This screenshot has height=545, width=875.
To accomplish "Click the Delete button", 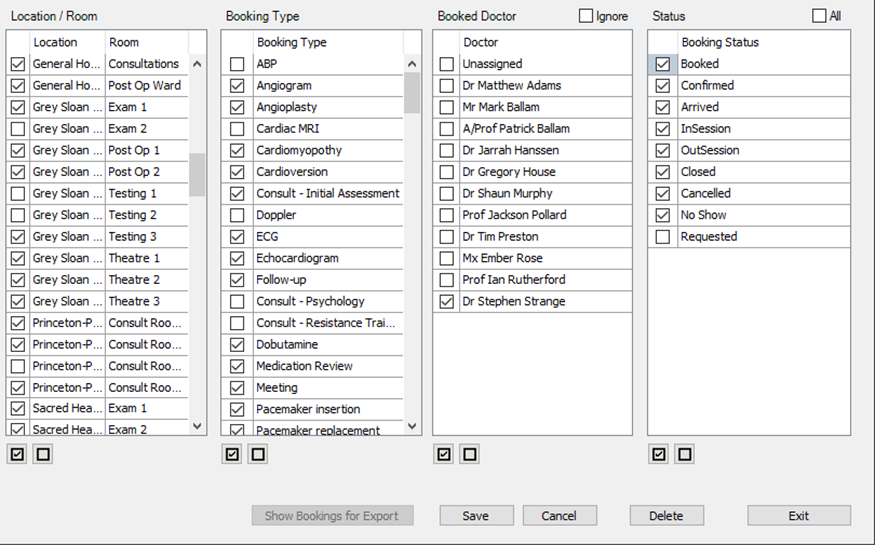I will click(x=666, y=516).
